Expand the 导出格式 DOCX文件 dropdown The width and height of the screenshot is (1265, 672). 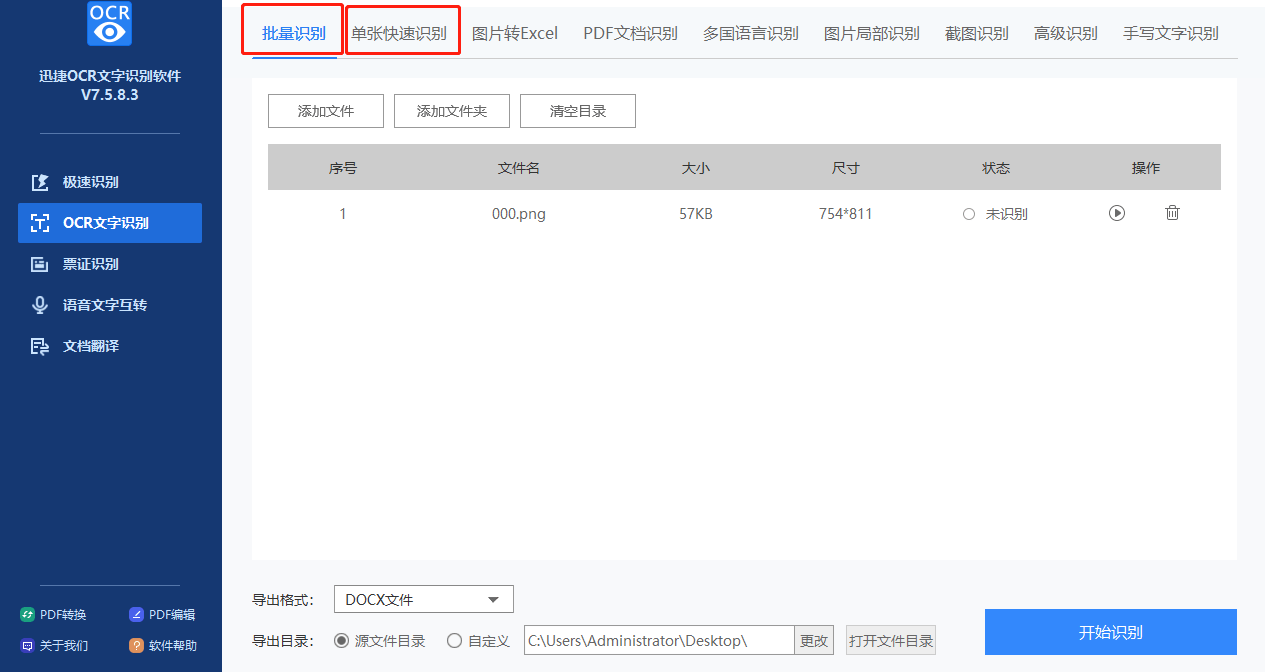point(423,600)
